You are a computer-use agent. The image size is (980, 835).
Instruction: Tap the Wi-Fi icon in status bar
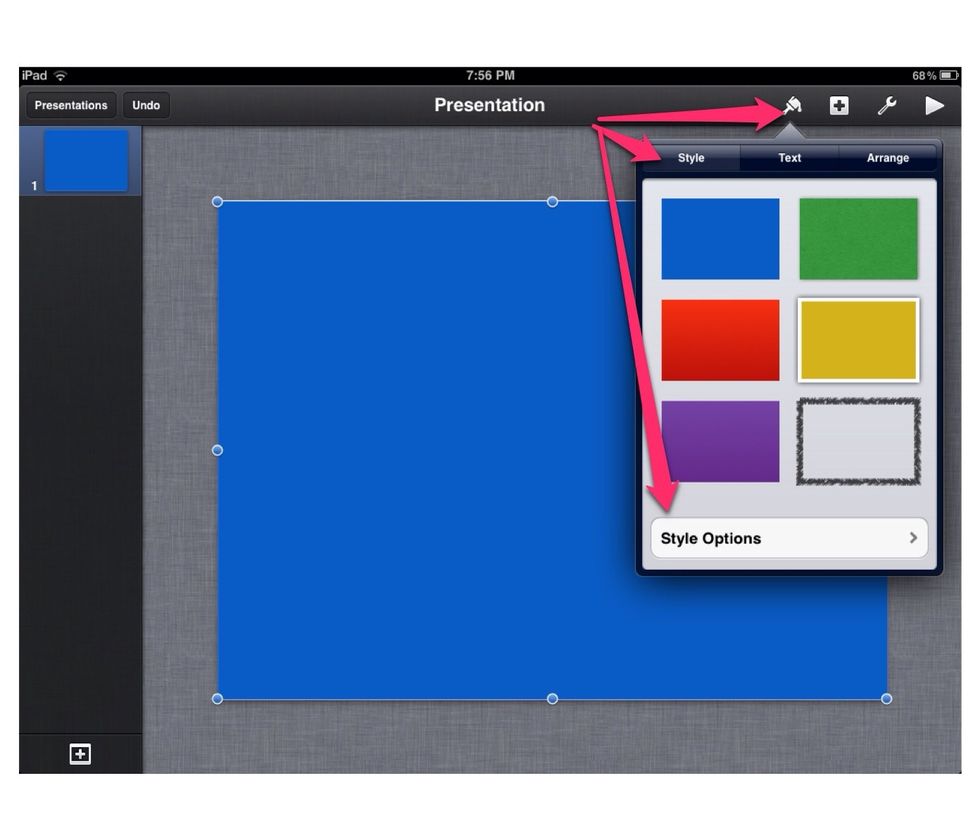[61, 76]
